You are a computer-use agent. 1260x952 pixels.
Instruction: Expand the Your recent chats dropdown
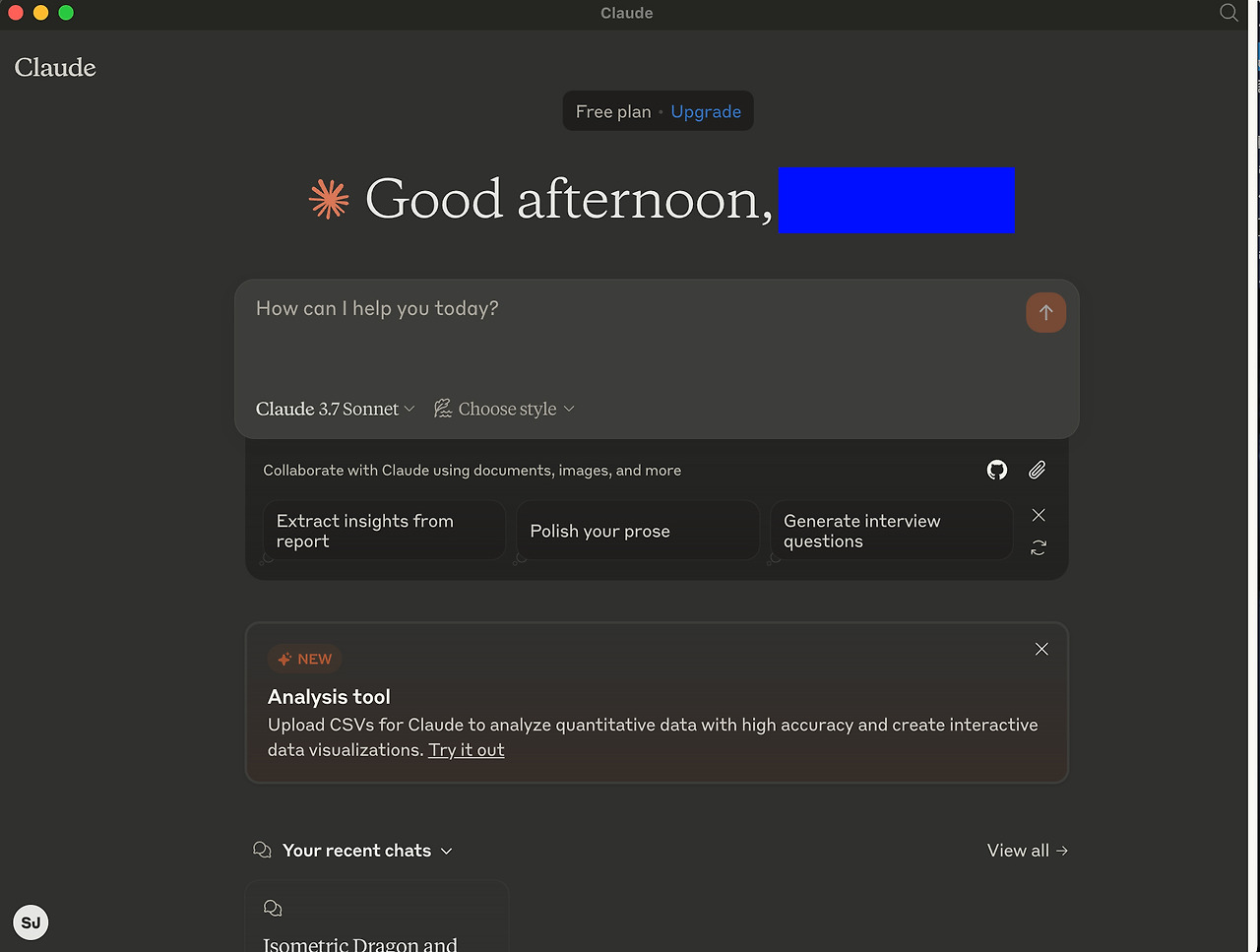[353, 851]
